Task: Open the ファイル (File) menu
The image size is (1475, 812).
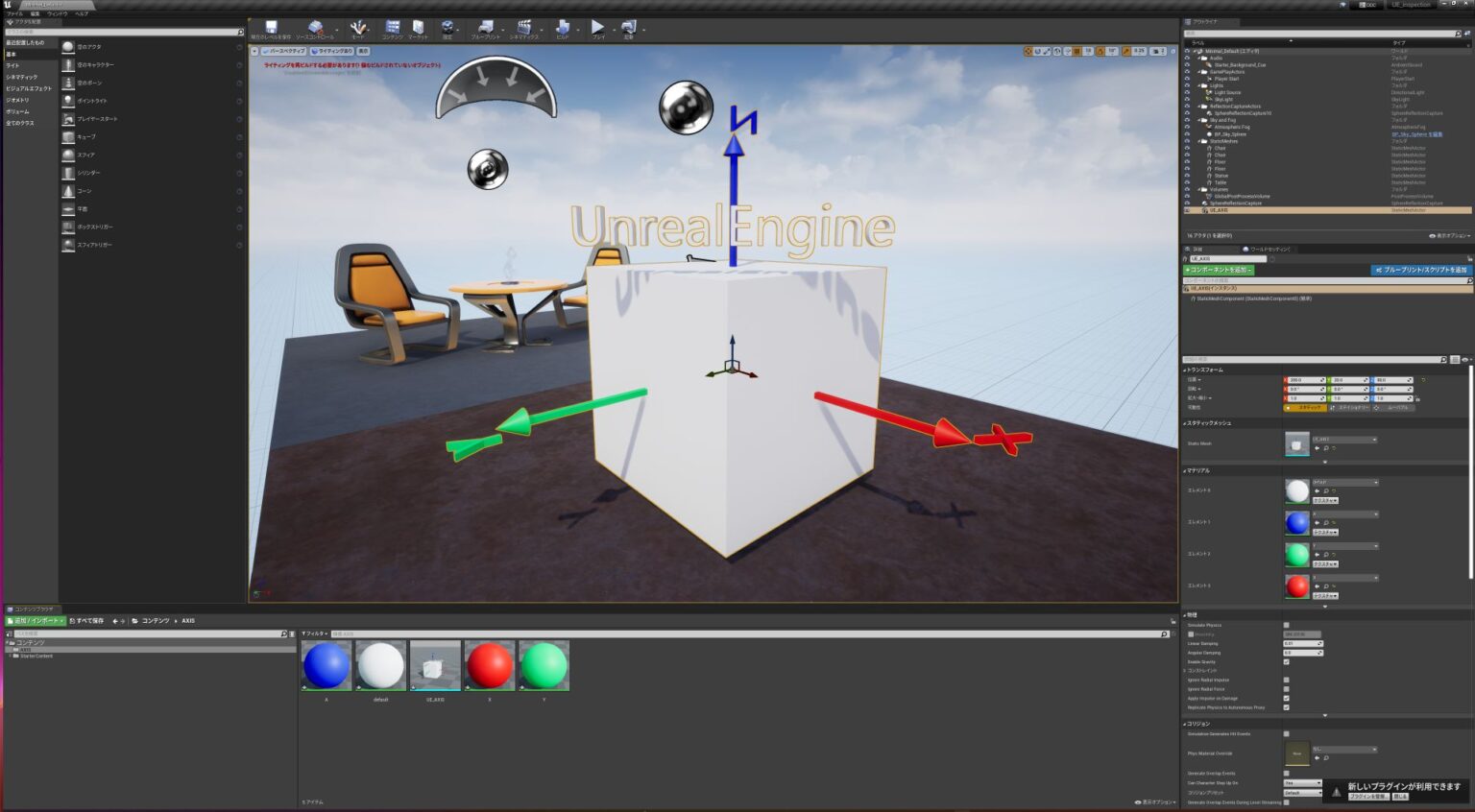Action: click(x=14, y=13)
